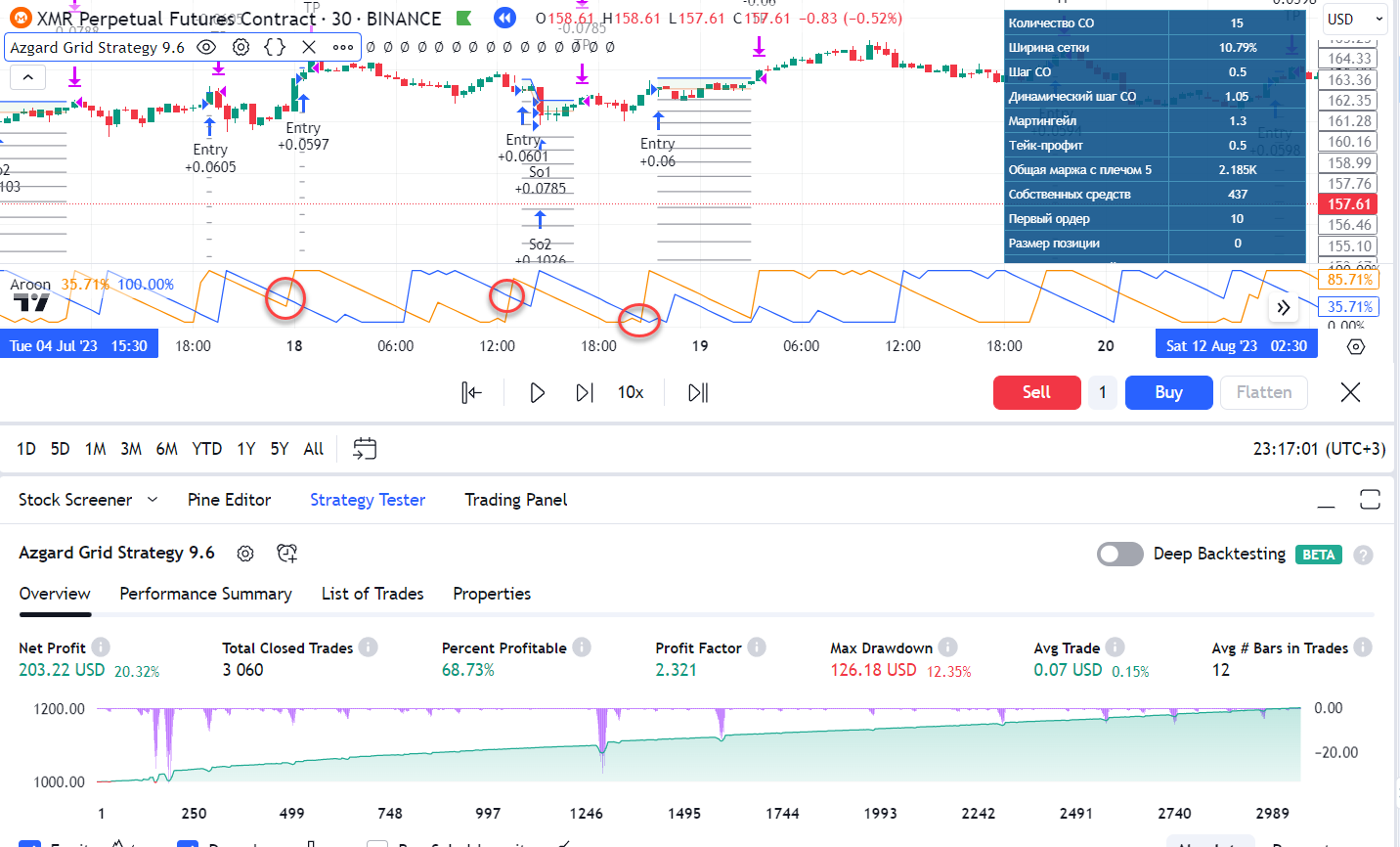Click the Aroon indicator label
Image resolution: width=1400 pixels, height=847 pixels.
[x=30, y=285]
